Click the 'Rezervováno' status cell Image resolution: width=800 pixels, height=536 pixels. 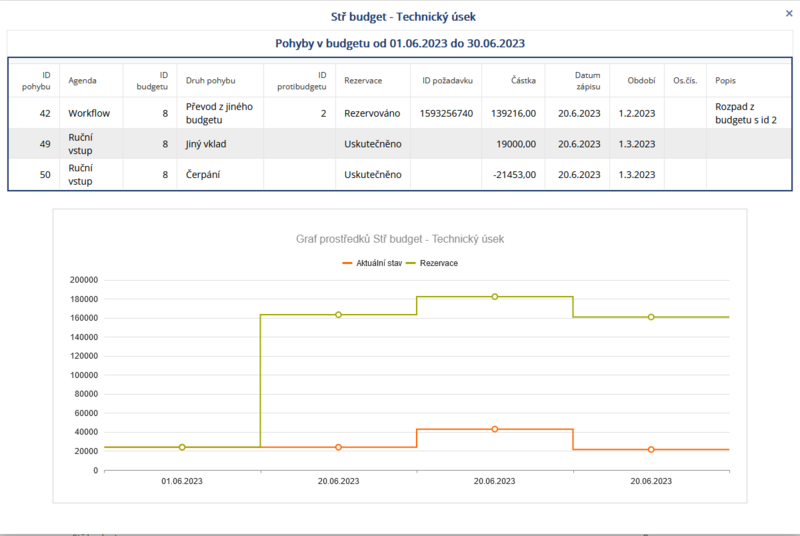[372, 113]
